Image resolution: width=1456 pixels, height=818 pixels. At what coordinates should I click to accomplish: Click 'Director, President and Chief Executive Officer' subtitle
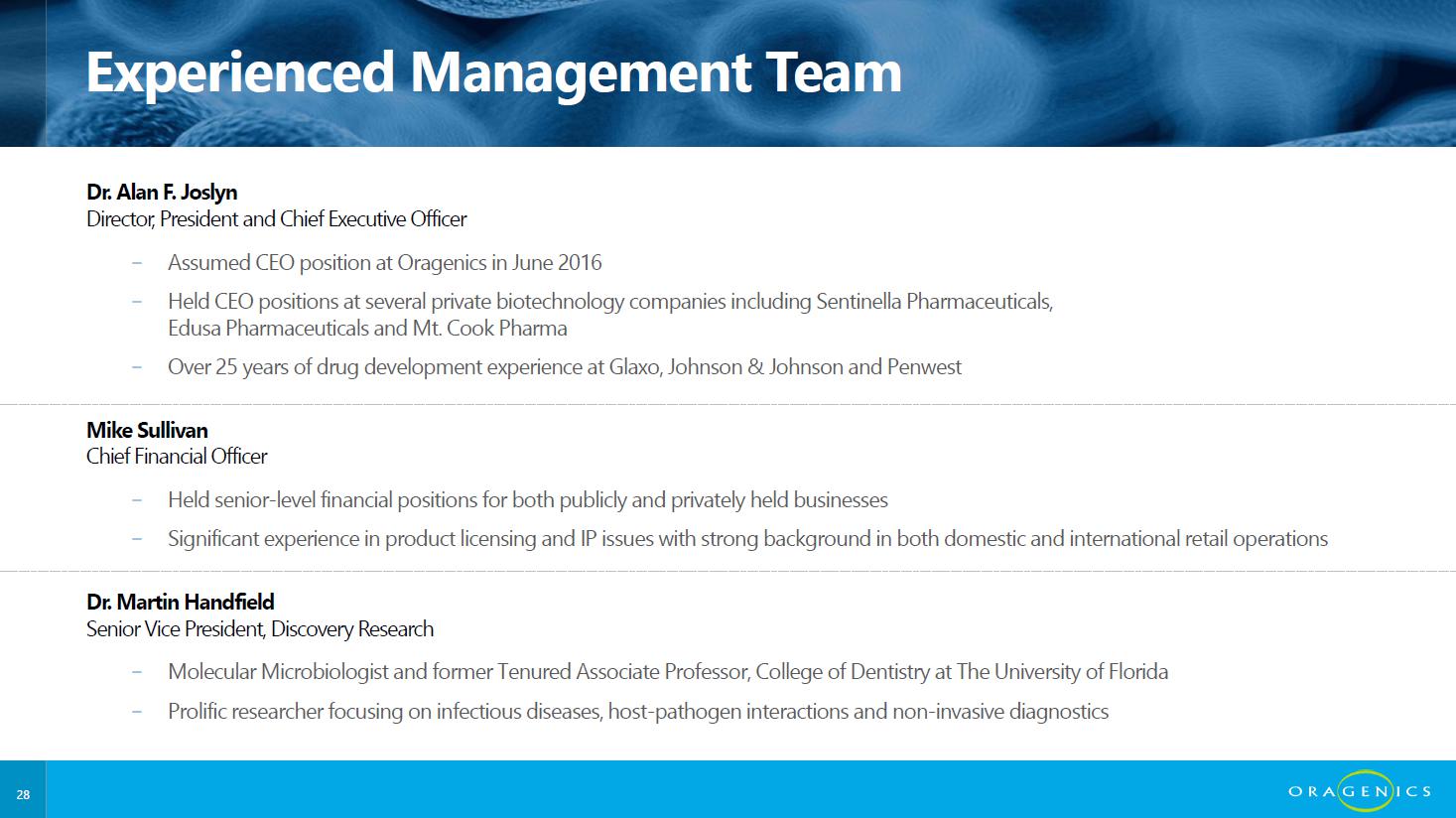coord(276,219)
